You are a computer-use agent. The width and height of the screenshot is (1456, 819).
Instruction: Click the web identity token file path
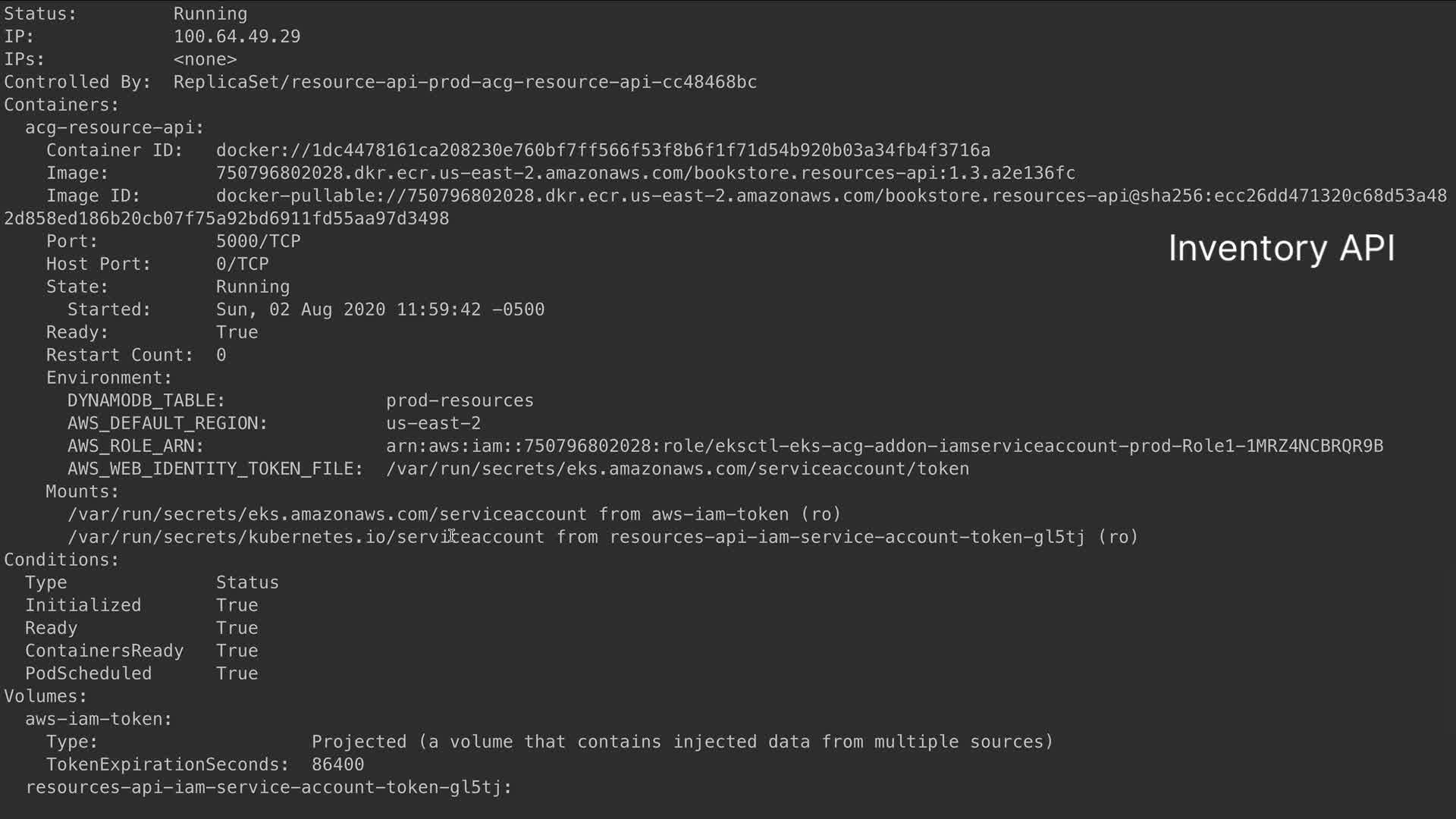point(677,469)
